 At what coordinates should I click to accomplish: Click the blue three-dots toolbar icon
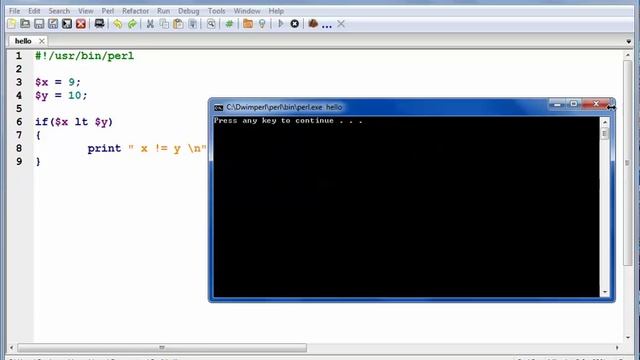pos(327,26)
